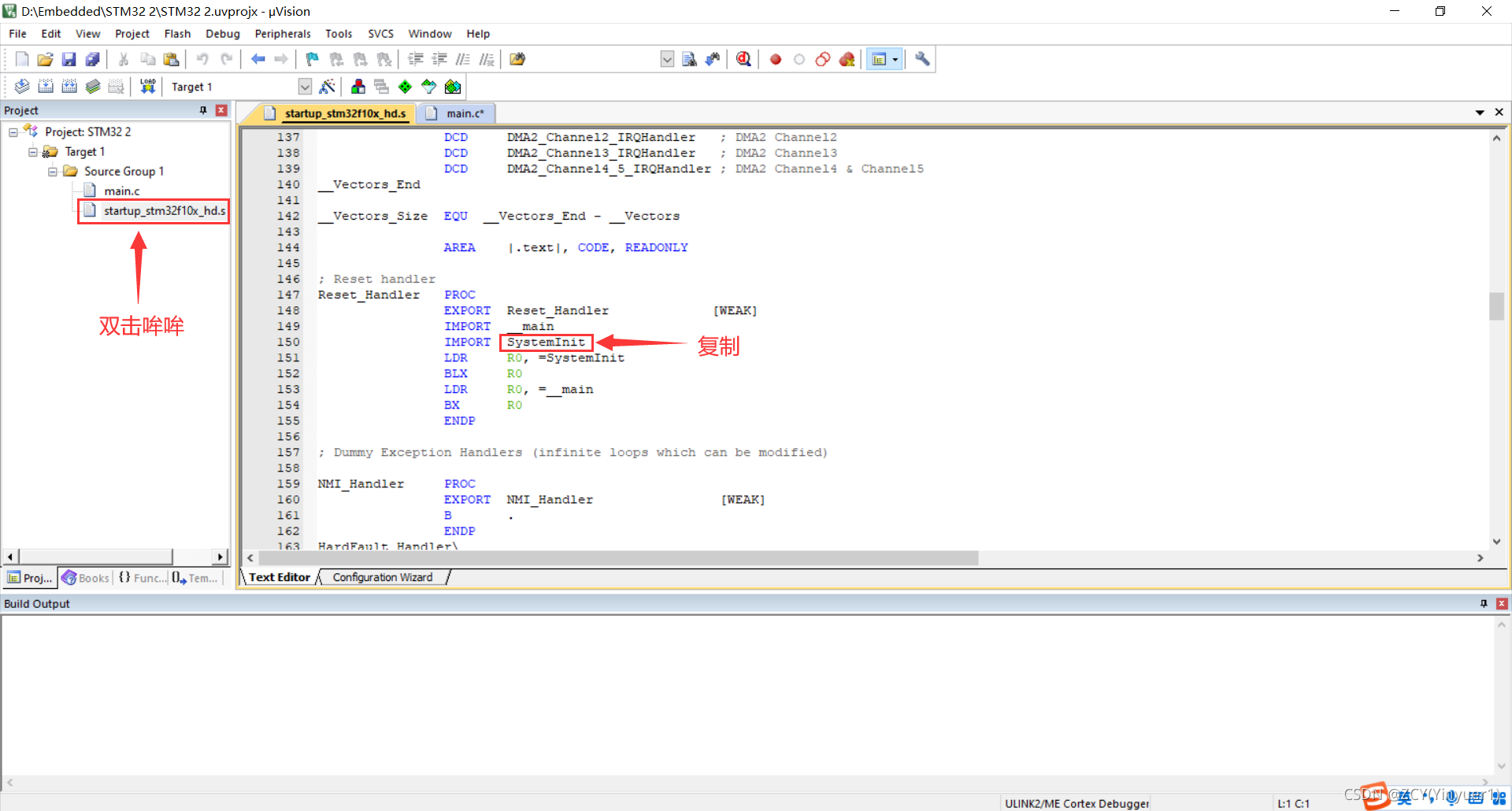The width and height of the screenshot is (1512, 811).
Task: Click the editor scroll-down arrow
Action: 1496,542
